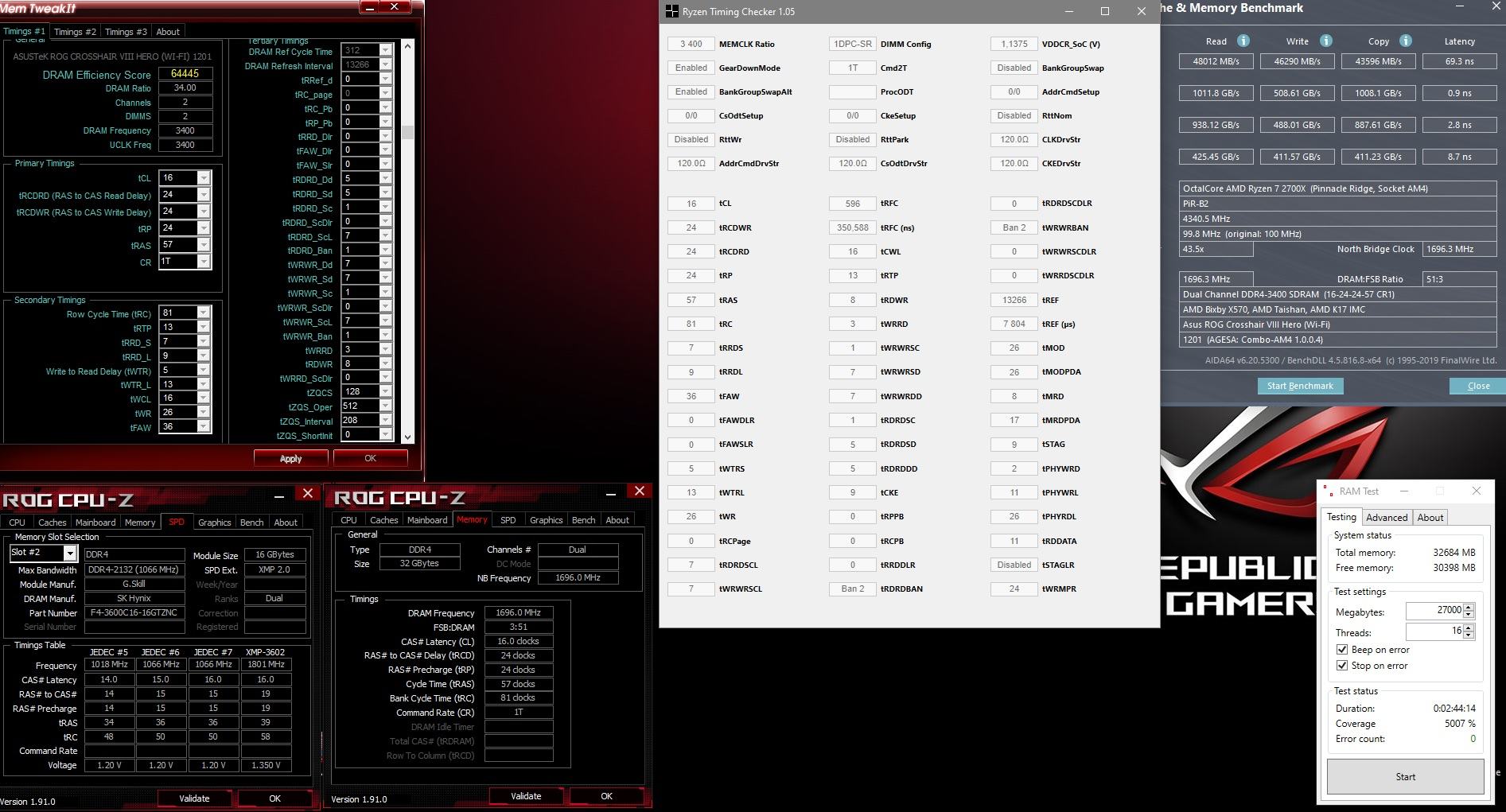Open the tFAW dropdown in Secondary Timings
Screen dimensions: 1506x812
204,427
